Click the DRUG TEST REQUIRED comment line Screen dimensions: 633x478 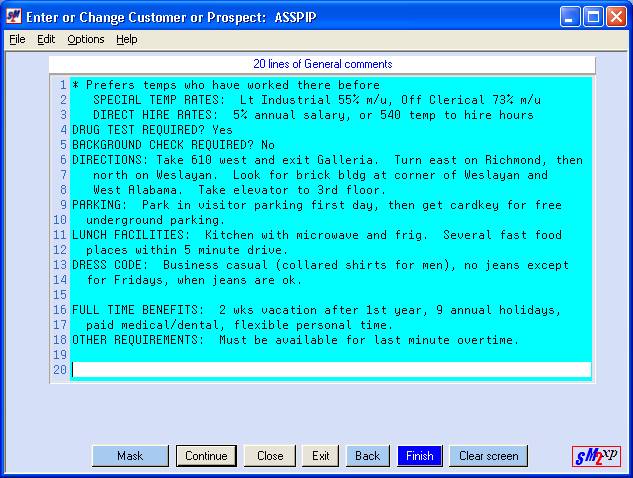[x=152, y=130]
